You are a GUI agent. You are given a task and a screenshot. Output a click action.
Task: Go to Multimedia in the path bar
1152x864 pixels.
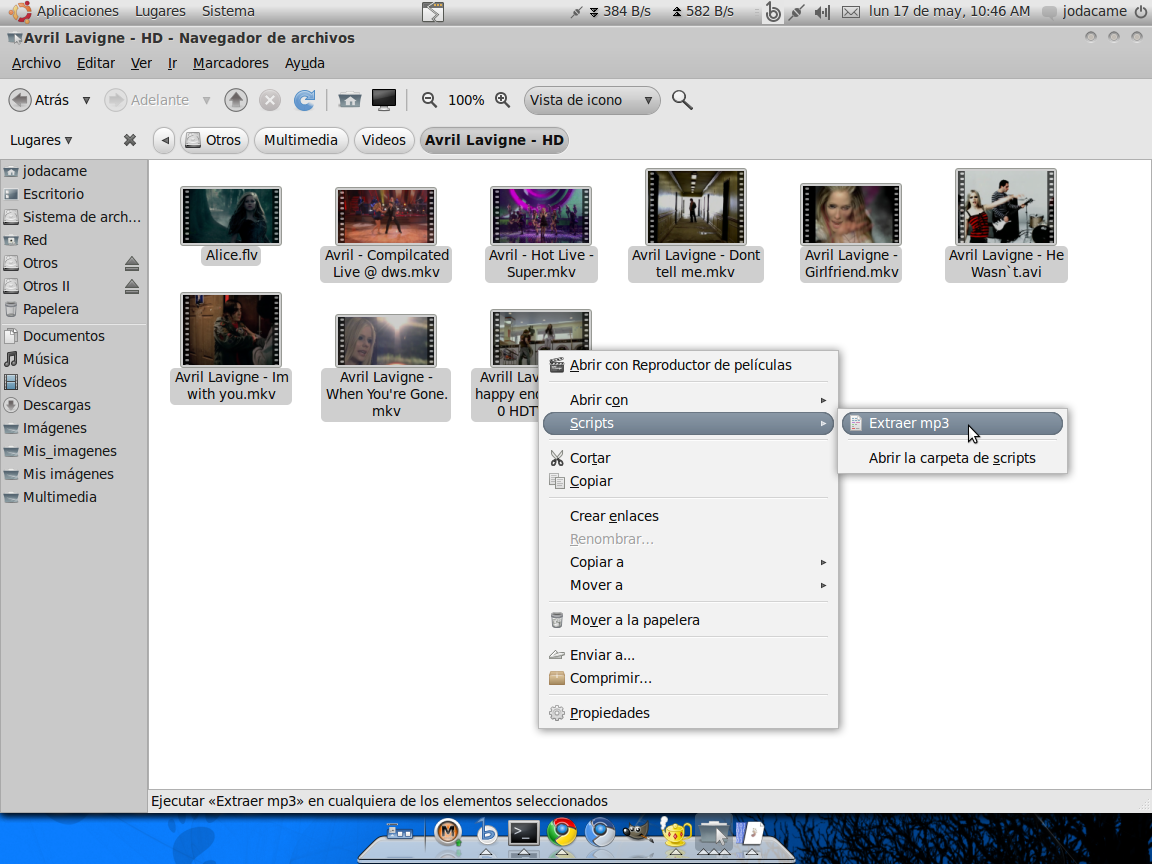pyautogui.click(x=300, y=140)
